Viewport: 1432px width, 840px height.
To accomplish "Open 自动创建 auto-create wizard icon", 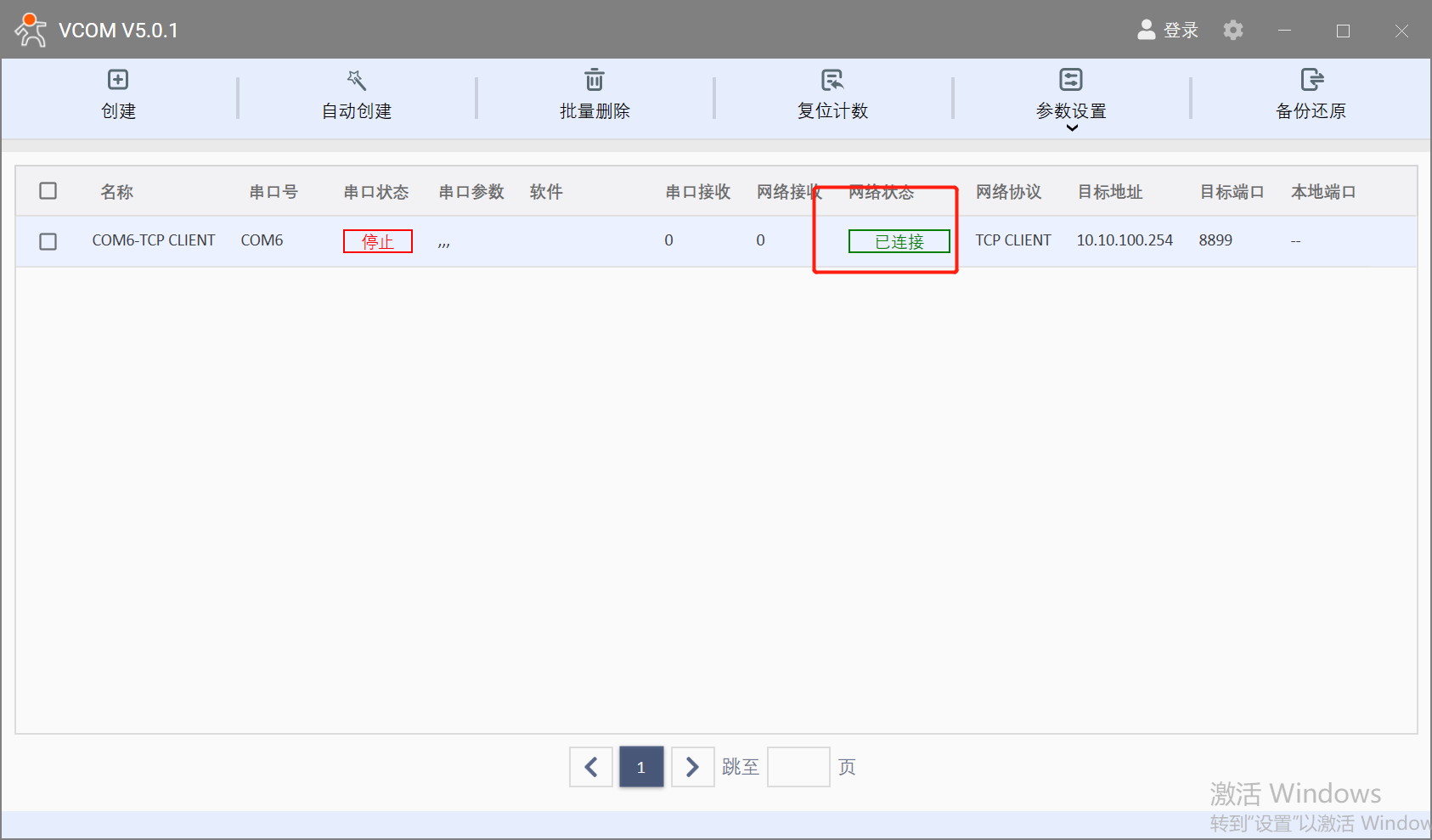I will pyautogui.click(x=357, y=80).
